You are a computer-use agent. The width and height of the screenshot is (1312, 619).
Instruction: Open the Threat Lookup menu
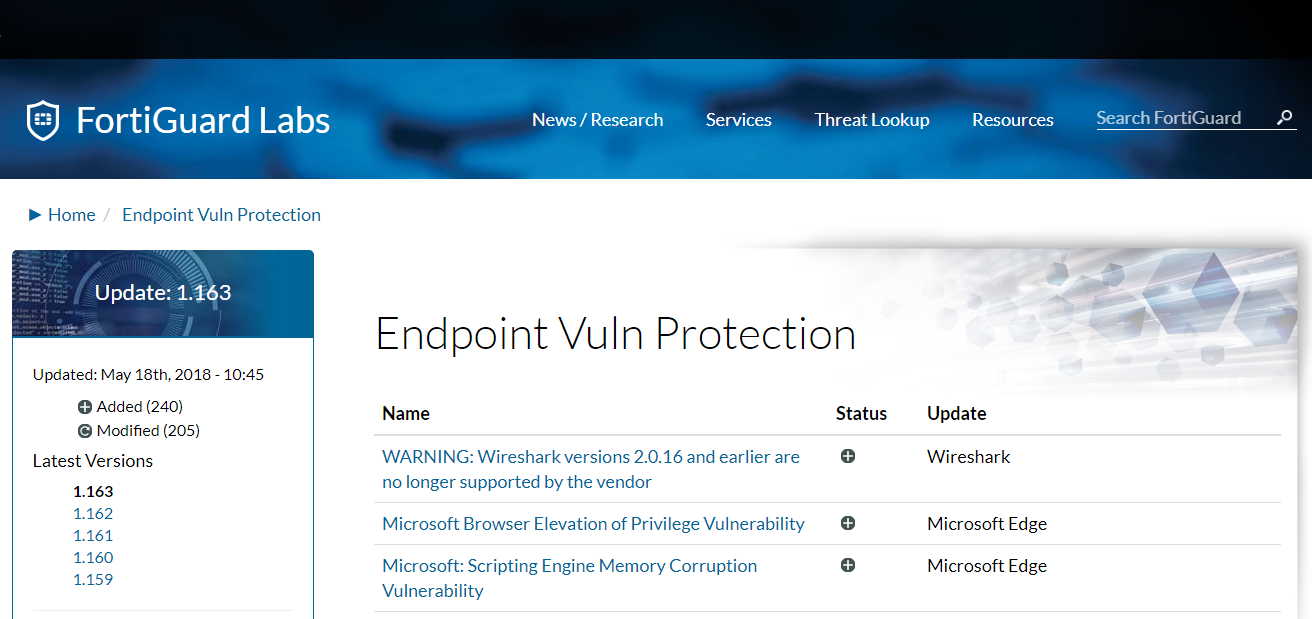[x=871, y=120]
